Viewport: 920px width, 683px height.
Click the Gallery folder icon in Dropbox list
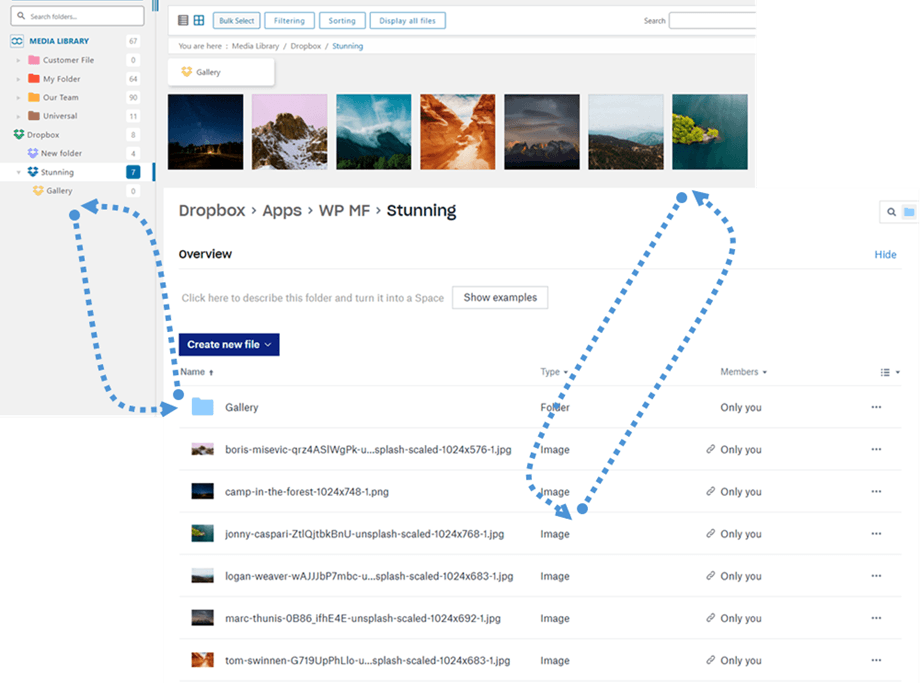click(203, 407)
